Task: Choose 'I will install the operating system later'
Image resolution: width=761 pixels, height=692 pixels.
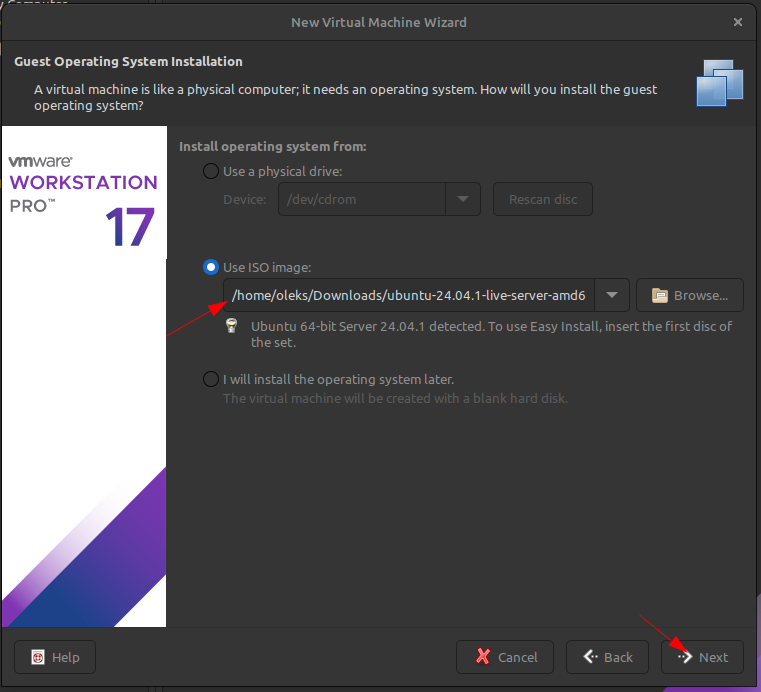Action: pyautogui.click(x=210, y=379)
